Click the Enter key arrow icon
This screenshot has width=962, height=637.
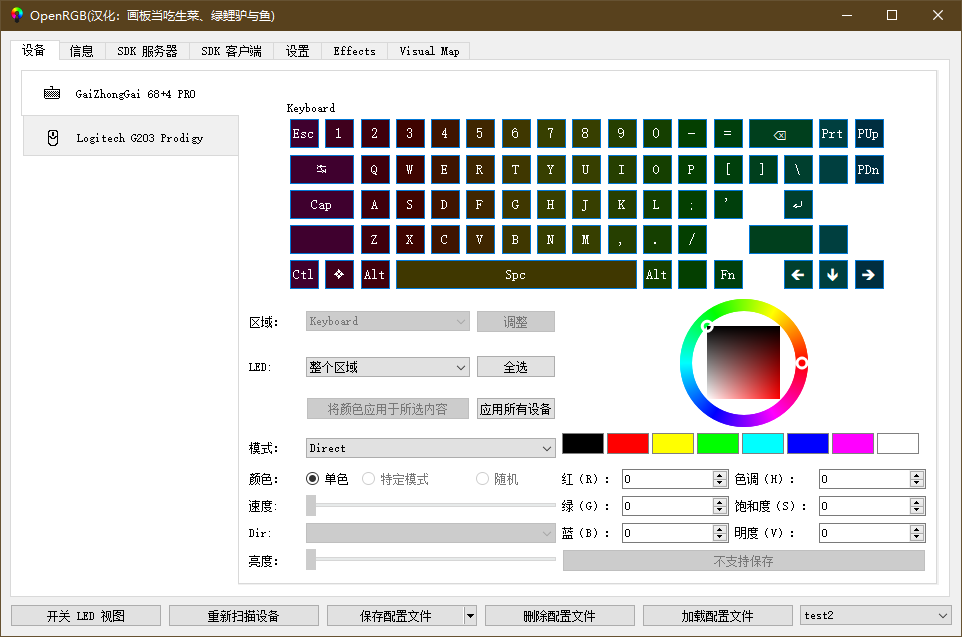(798, 205)
